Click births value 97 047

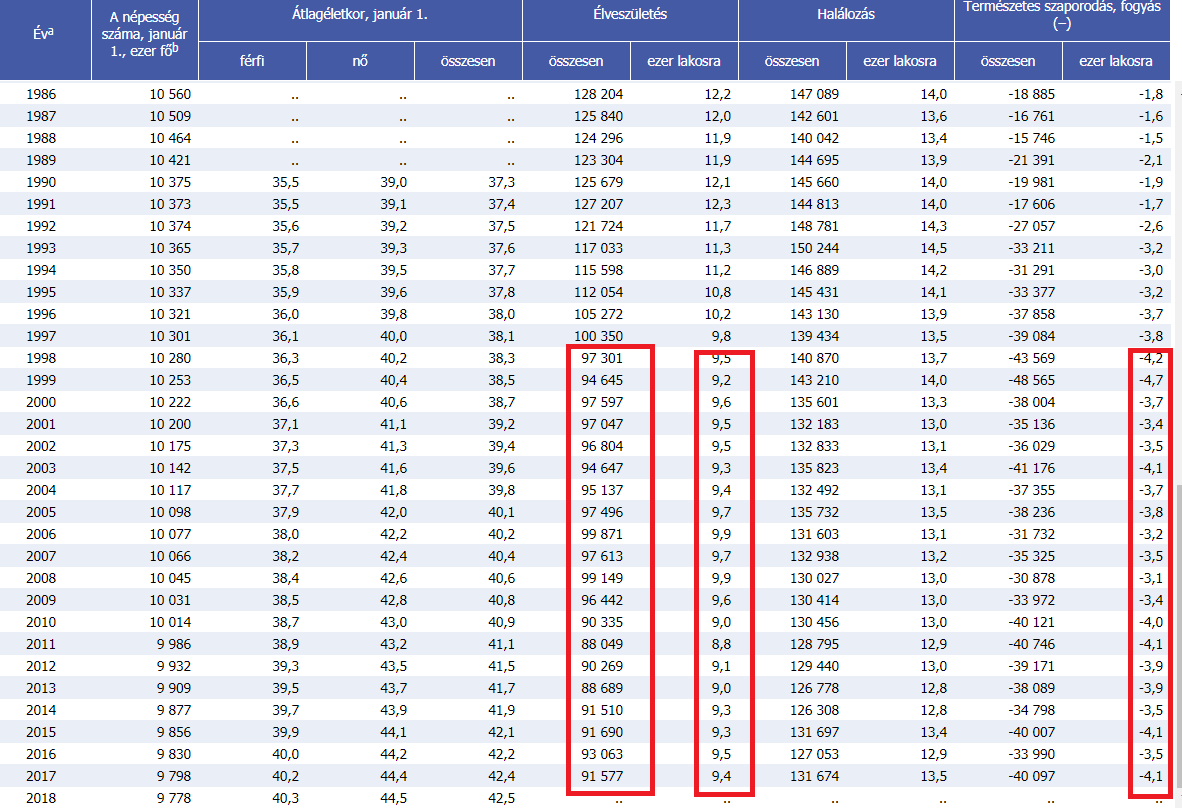[602, 424]
